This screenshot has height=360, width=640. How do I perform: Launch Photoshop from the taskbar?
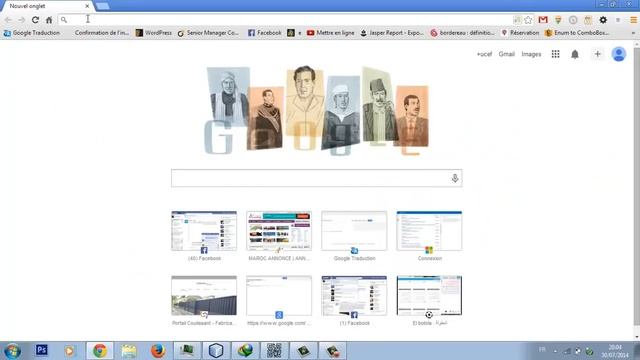41,350
